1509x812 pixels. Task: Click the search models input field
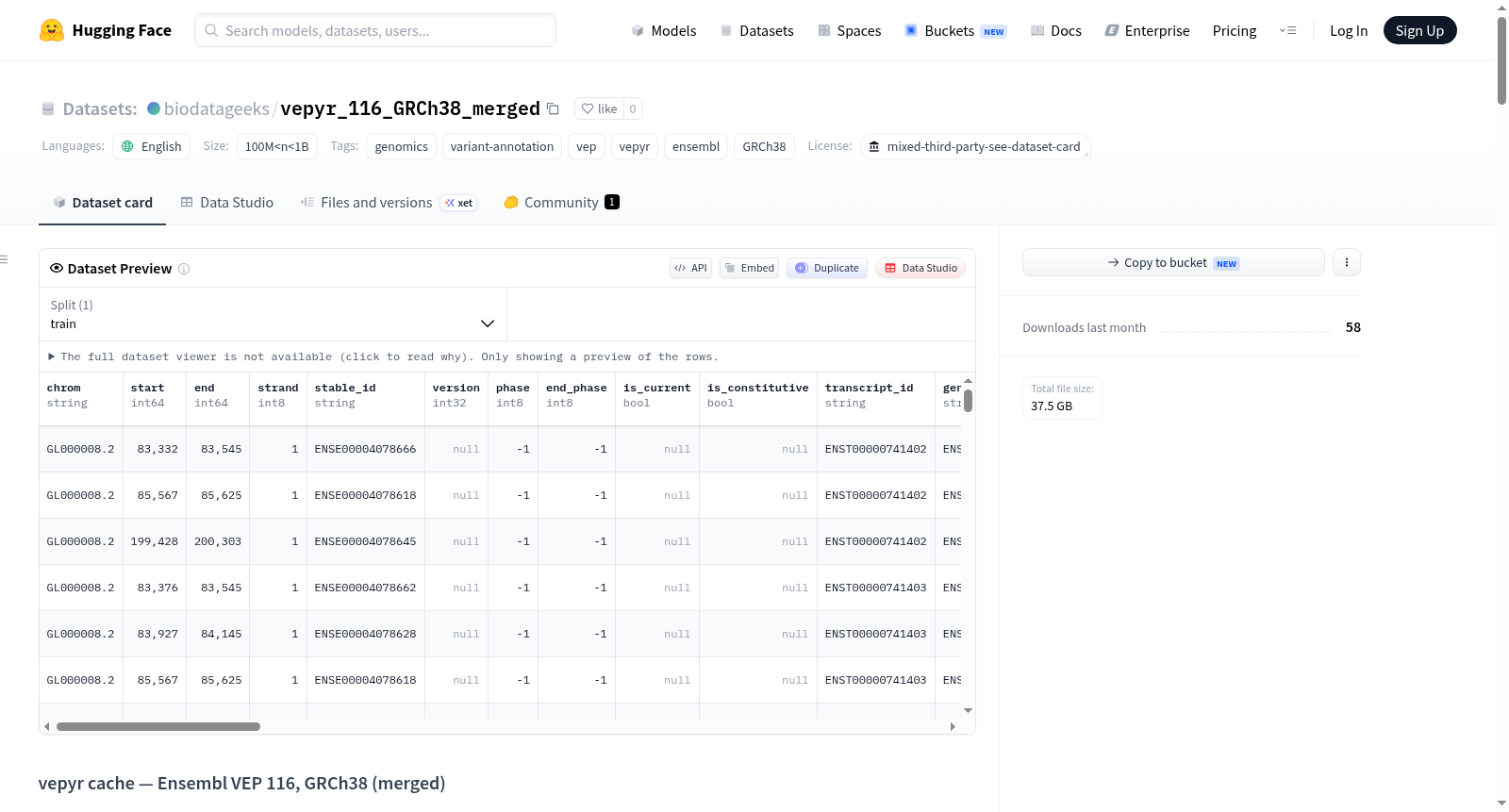click(375, 30)
